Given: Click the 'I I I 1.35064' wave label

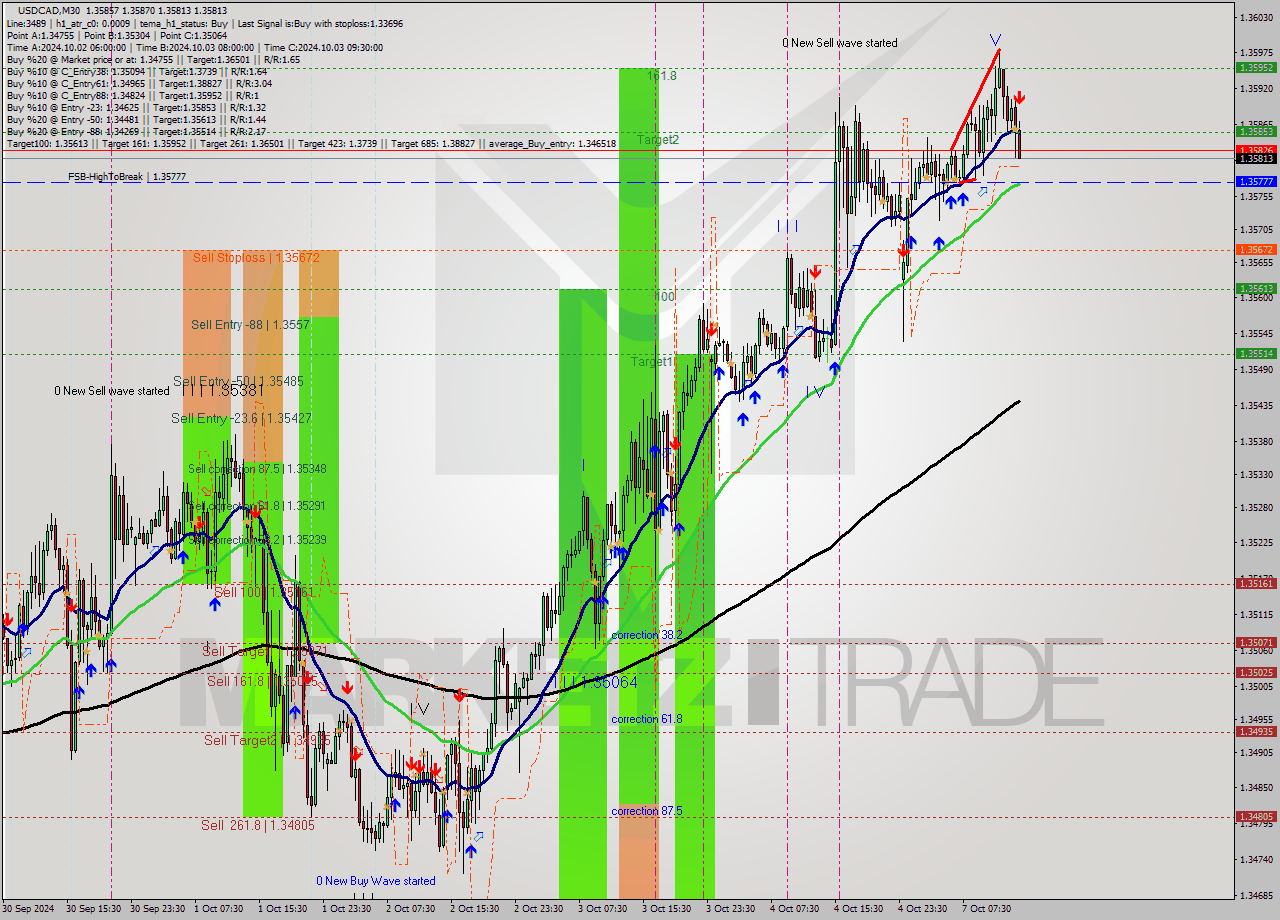Looking at the screenshot, I should click(x=600, y=682).
